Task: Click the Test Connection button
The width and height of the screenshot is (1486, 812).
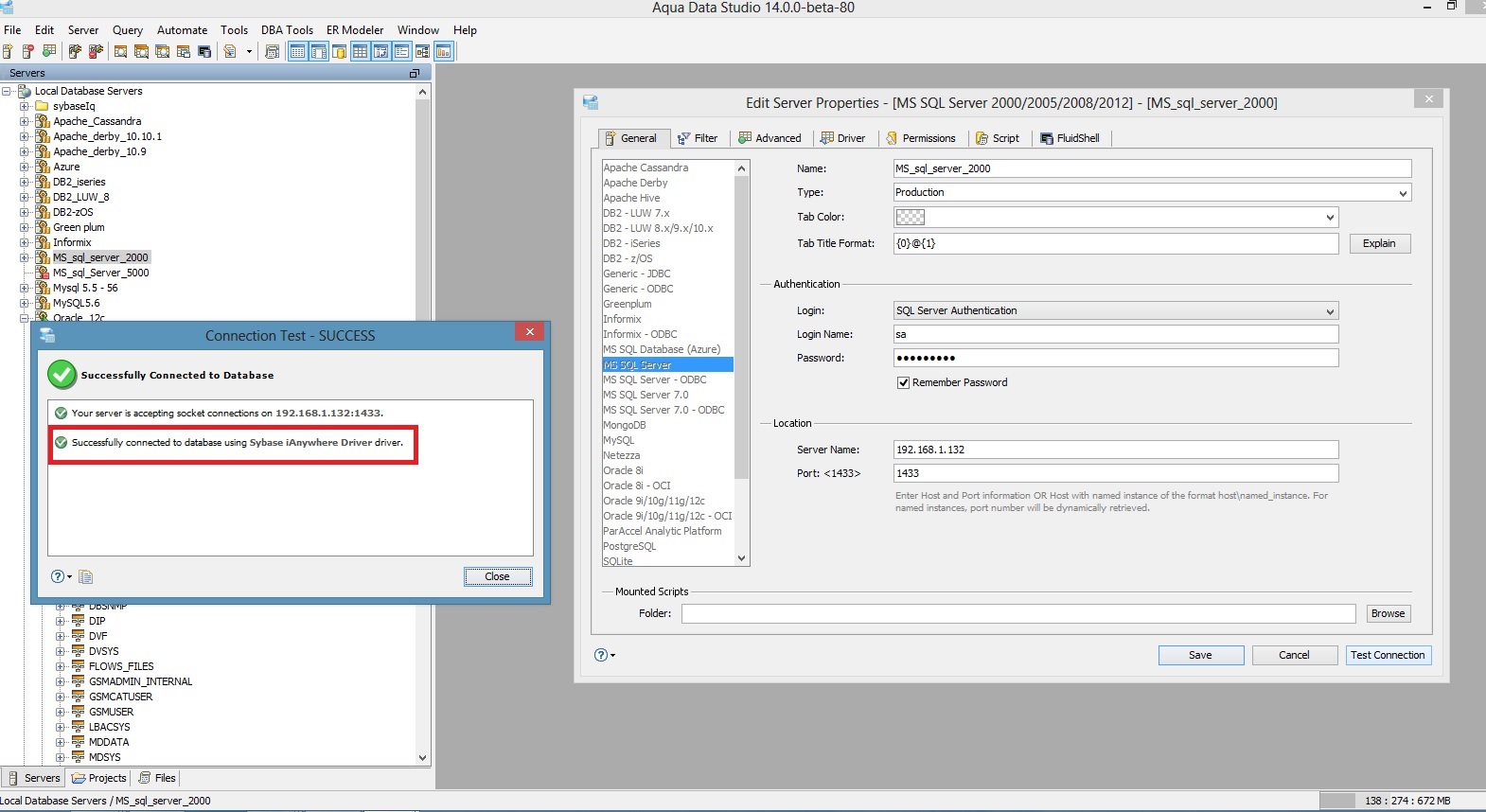Action: tap(1388, 655)
